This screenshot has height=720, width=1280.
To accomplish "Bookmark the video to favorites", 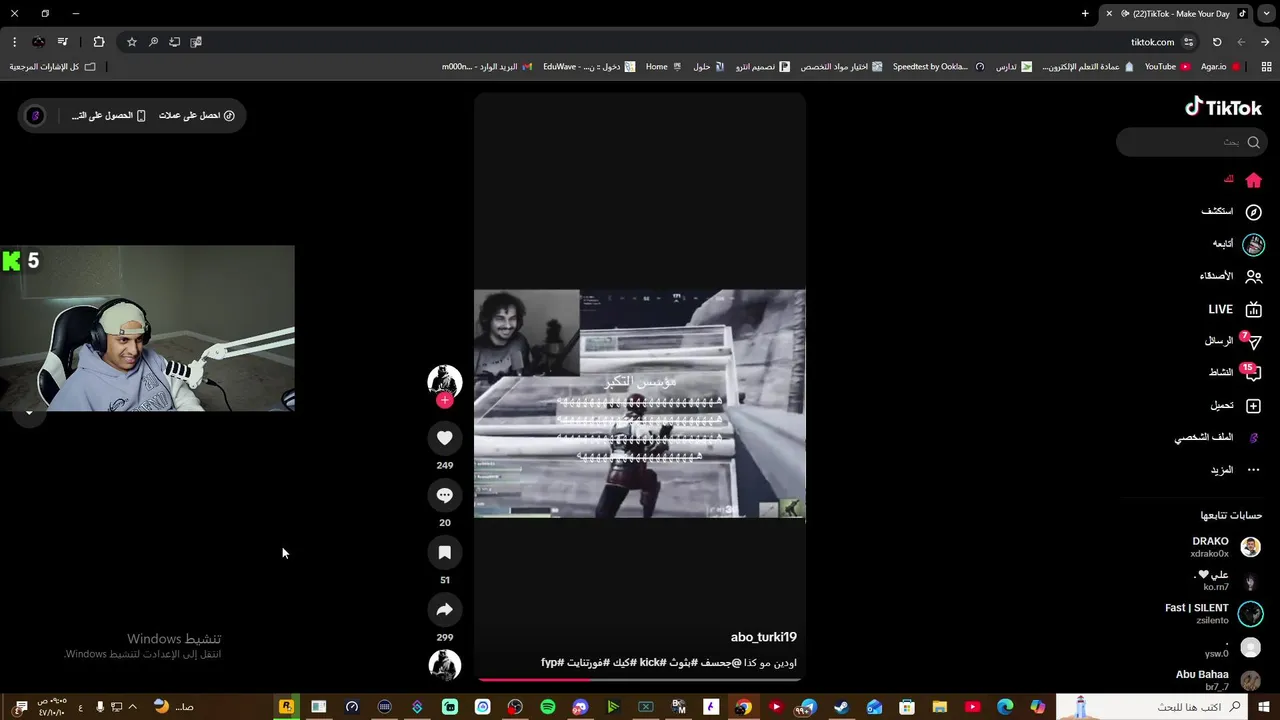I will [x=445, y=553].
